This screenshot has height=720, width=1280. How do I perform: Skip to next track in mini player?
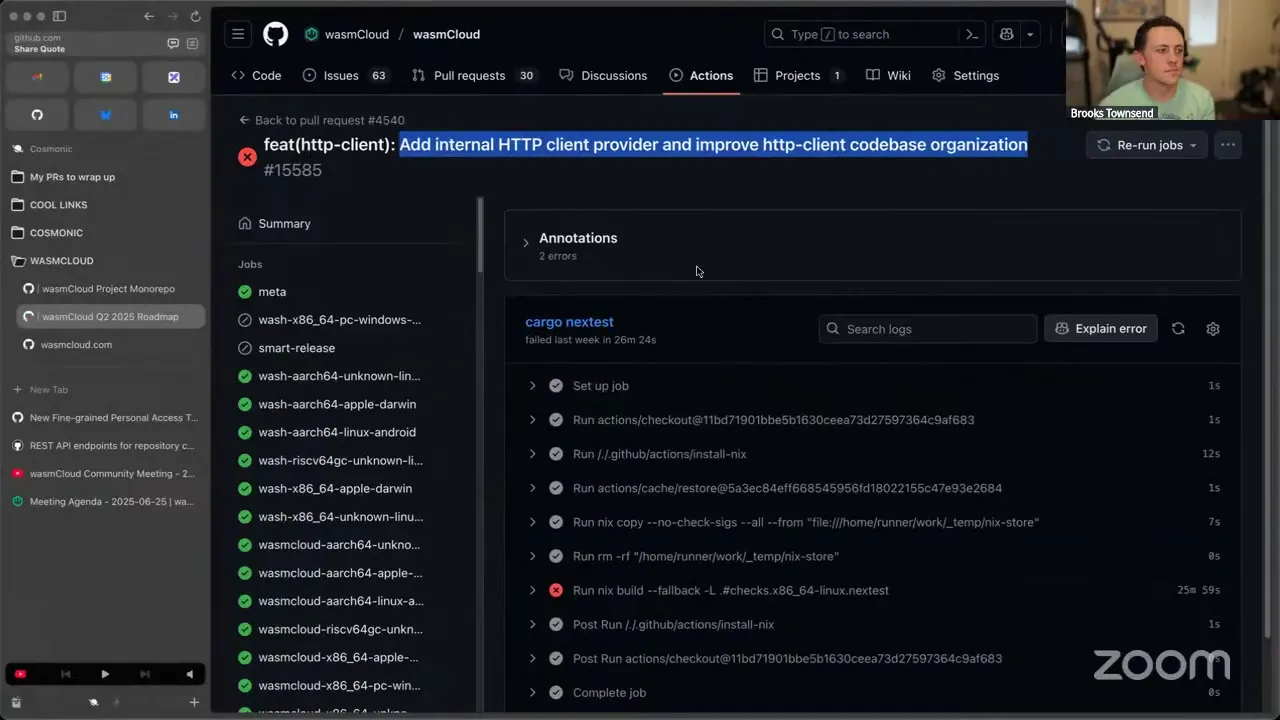[145, 674]
